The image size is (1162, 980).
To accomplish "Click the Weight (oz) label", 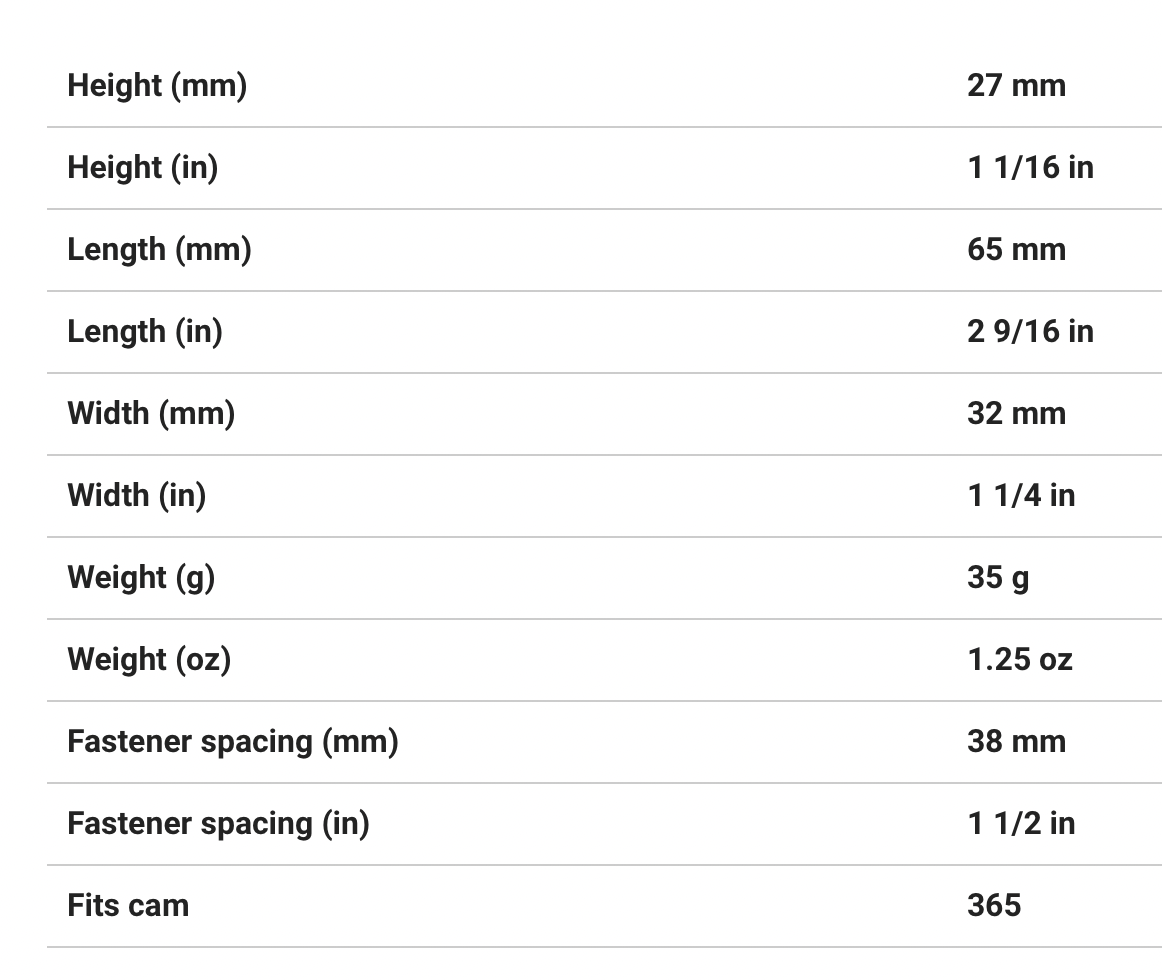I will [x=149, y=660].
